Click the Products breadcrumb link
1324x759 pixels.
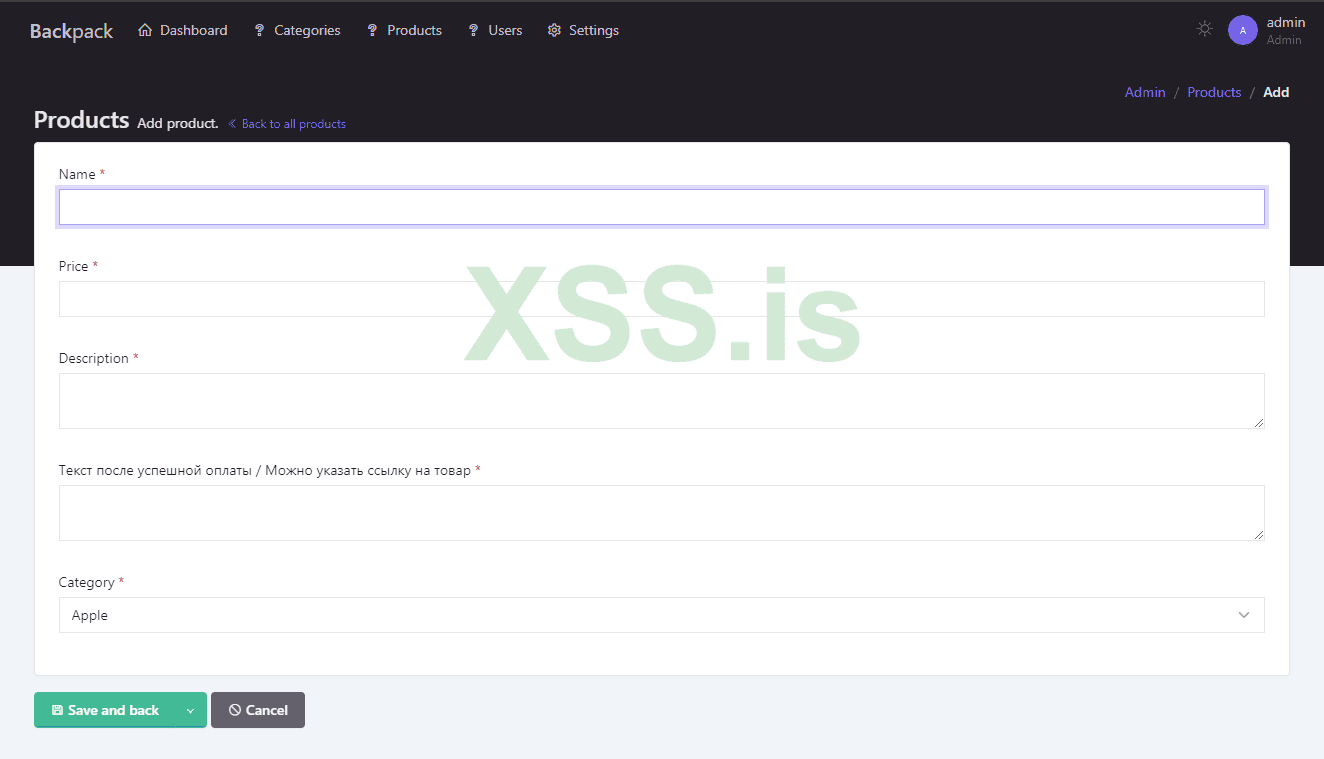coord(1214,92)
